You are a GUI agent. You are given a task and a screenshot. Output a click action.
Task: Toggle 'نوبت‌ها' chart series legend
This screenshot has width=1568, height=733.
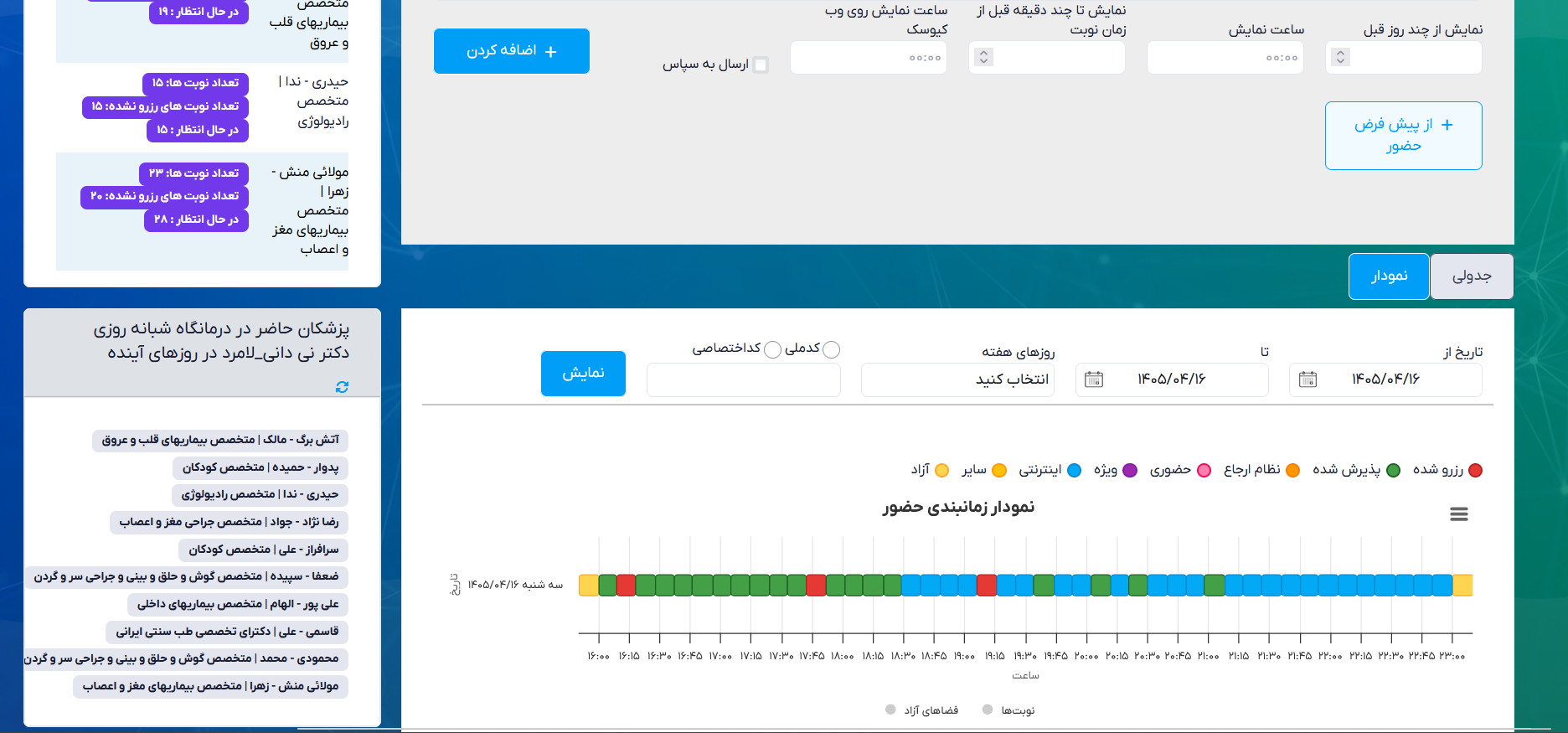pos(1008,710)
